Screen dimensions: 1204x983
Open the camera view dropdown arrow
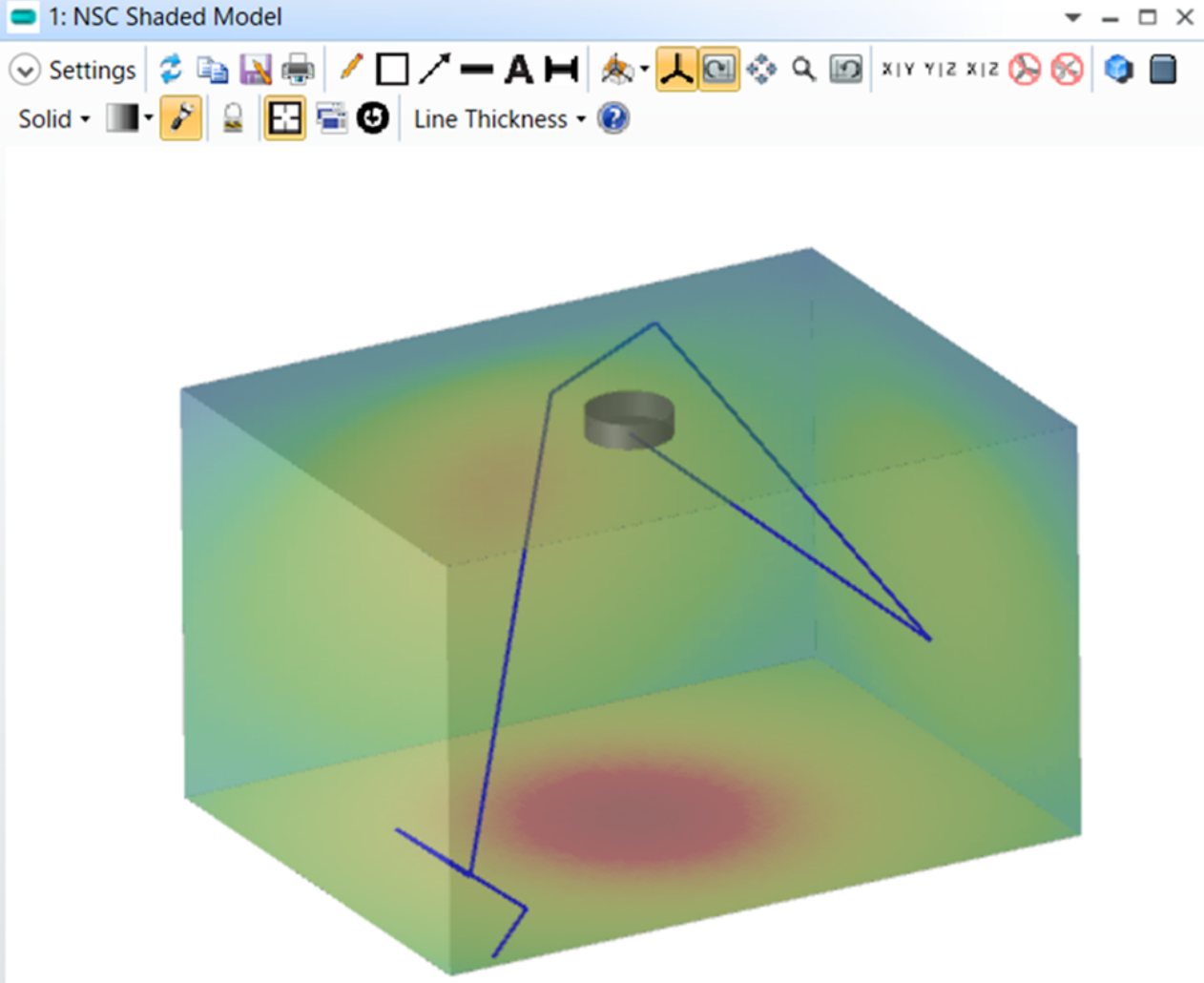645,70
